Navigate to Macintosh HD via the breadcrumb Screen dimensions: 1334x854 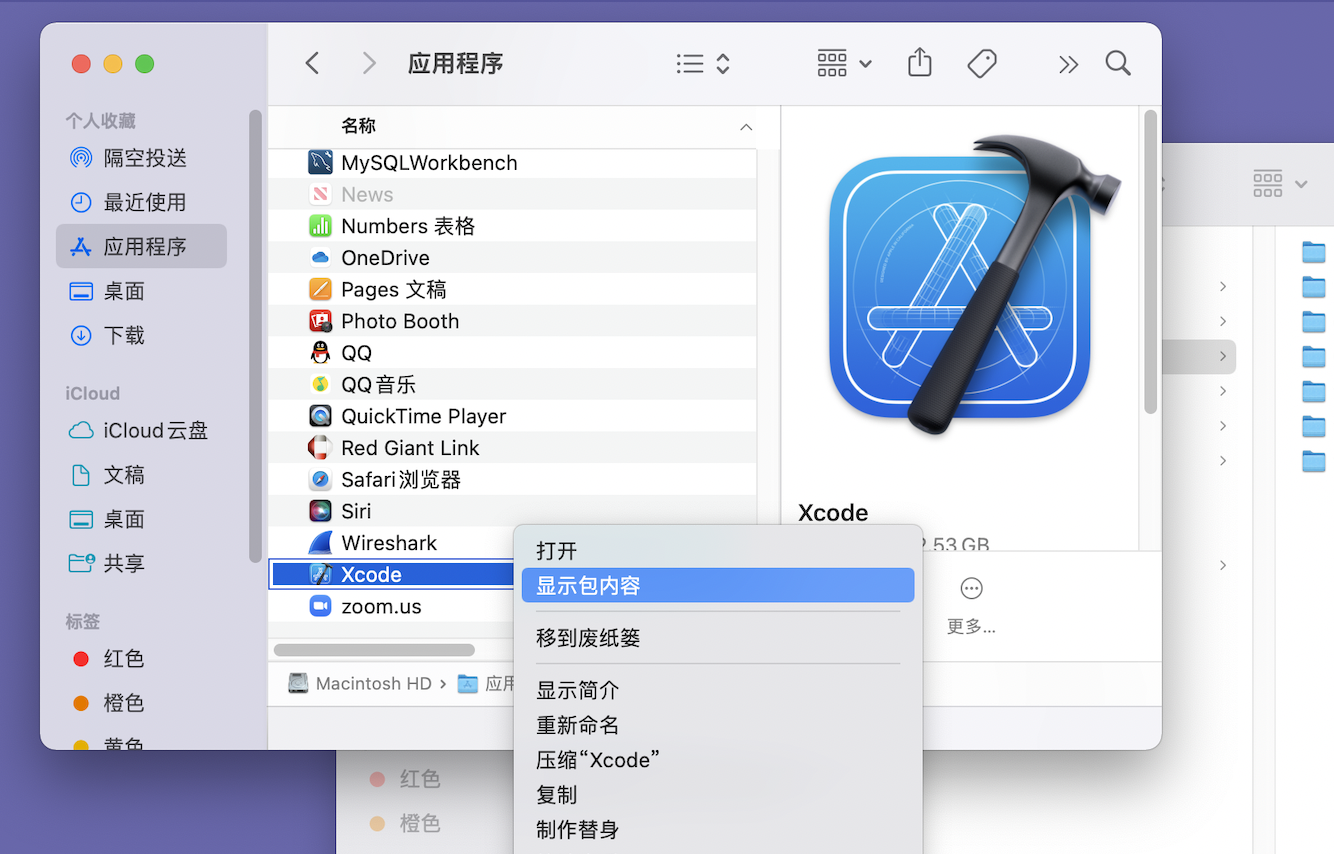point(373,683)
